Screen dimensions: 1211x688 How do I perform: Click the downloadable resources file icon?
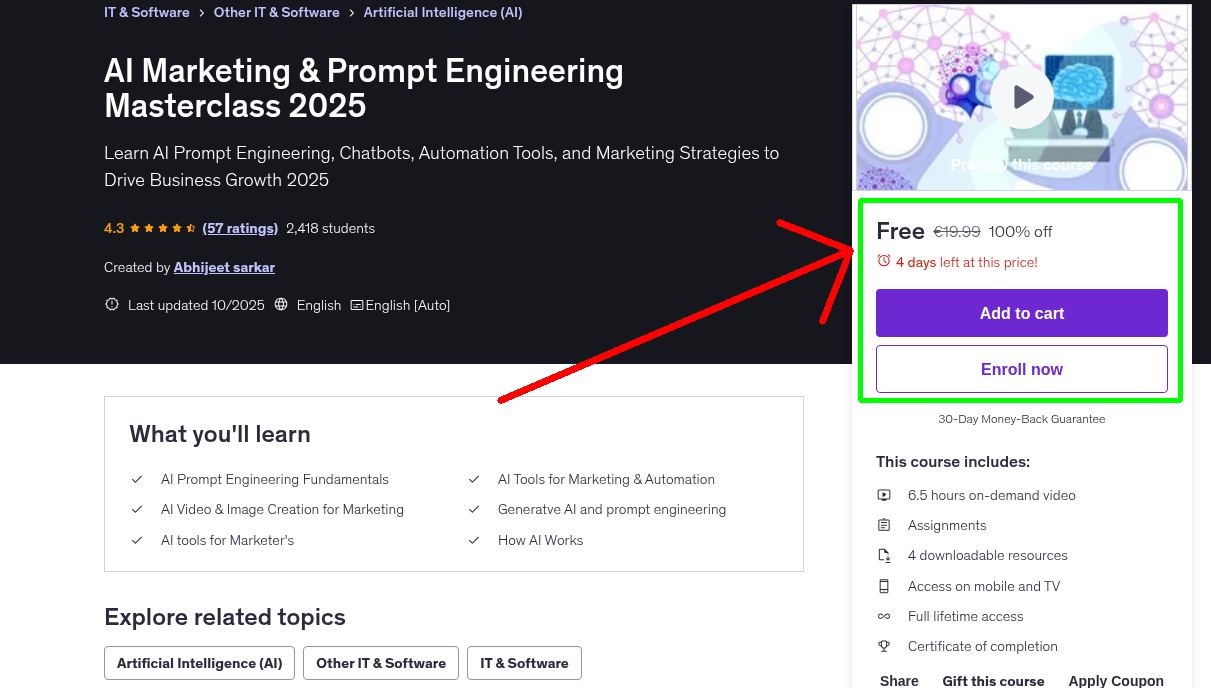(x=884, y=556)
